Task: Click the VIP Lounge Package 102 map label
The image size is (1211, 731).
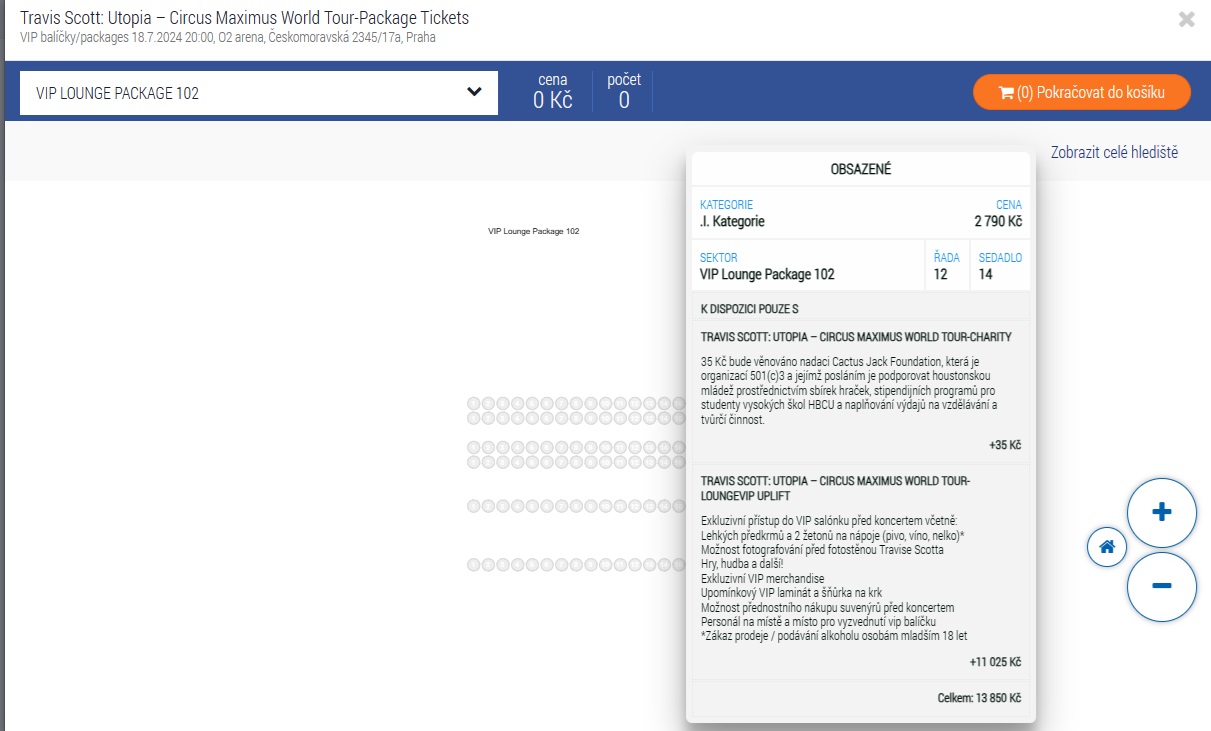Action: pyautogui.click(x=533, y=231)
